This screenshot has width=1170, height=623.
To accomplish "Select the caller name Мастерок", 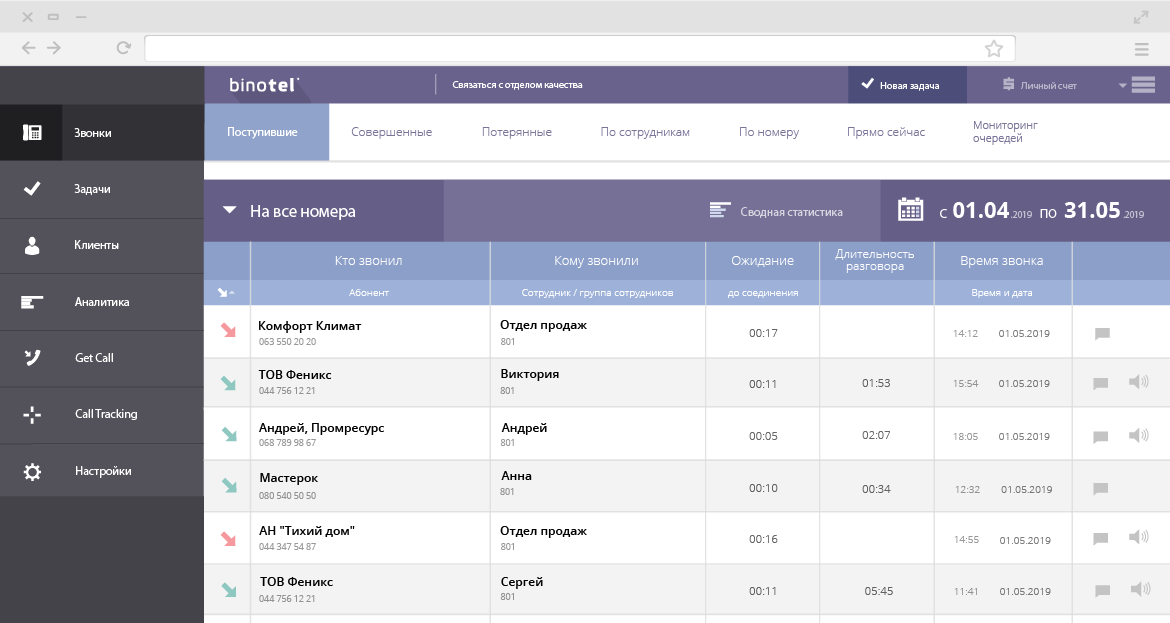I will click(x=289, y=478).
